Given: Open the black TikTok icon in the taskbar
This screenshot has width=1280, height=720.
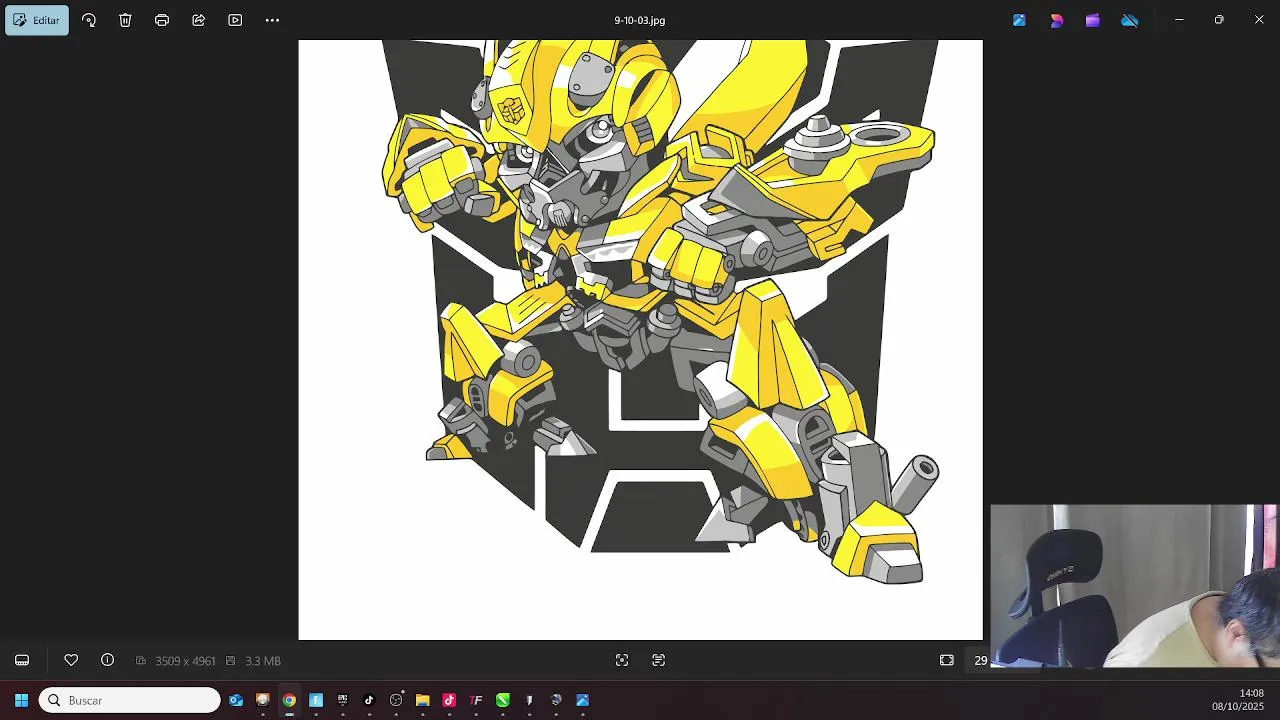Looking at the screenshot, I should (x=369, y=700).
